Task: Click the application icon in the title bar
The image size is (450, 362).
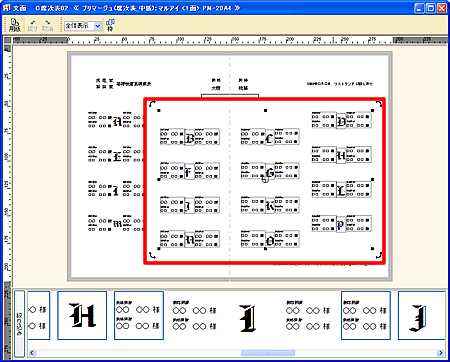Action: (7, 8)
